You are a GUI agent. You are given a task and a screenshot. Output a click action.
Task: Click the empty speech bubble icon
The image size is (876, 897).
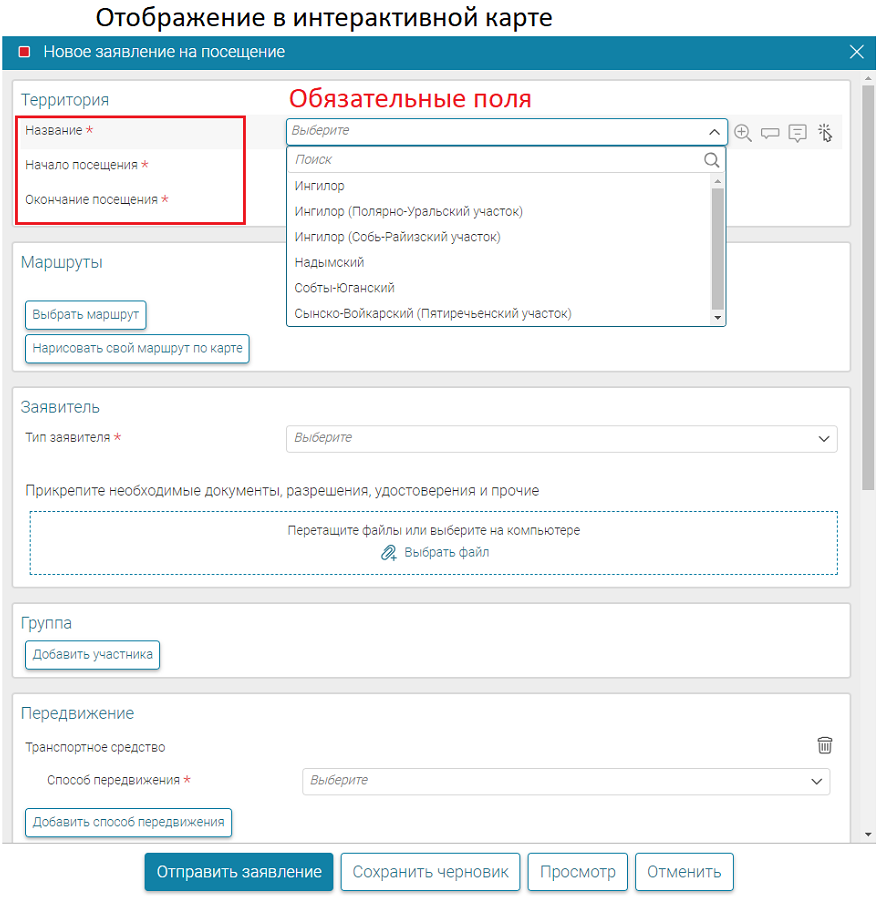(x=769, y=132)
